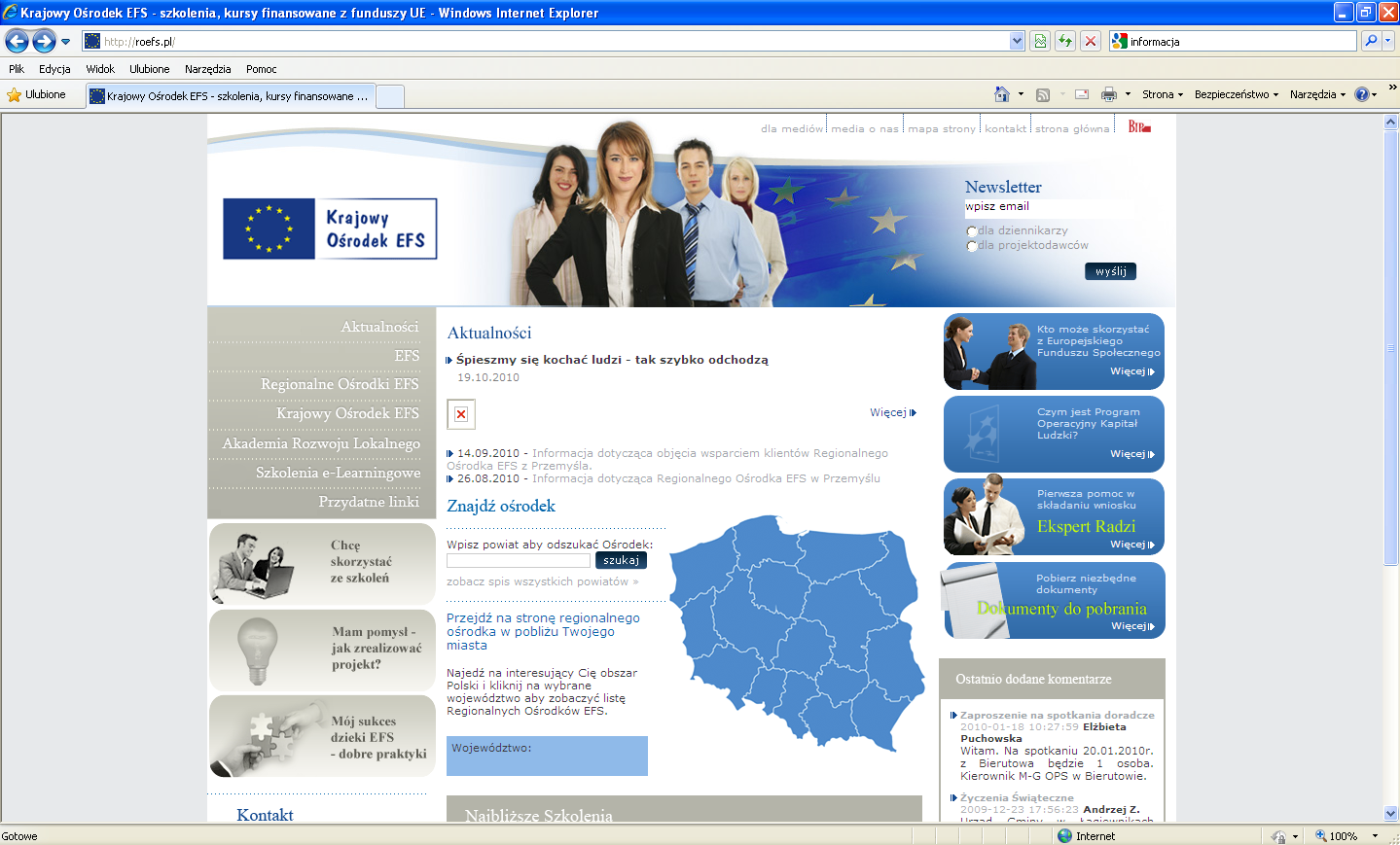
Task: Open Aktualności in the left menu
Action: coord(379,327)
